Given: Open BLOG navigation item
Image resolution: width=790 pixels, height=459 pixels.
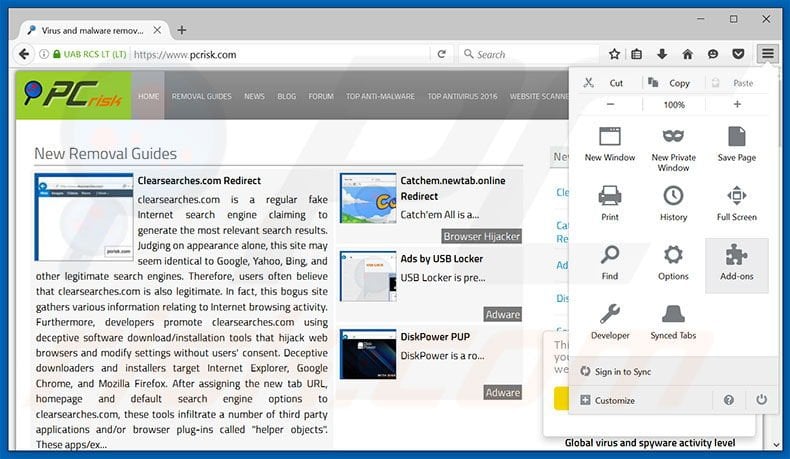Looking at the screenshot, I should pyautogui.click(x=286, y=96).
